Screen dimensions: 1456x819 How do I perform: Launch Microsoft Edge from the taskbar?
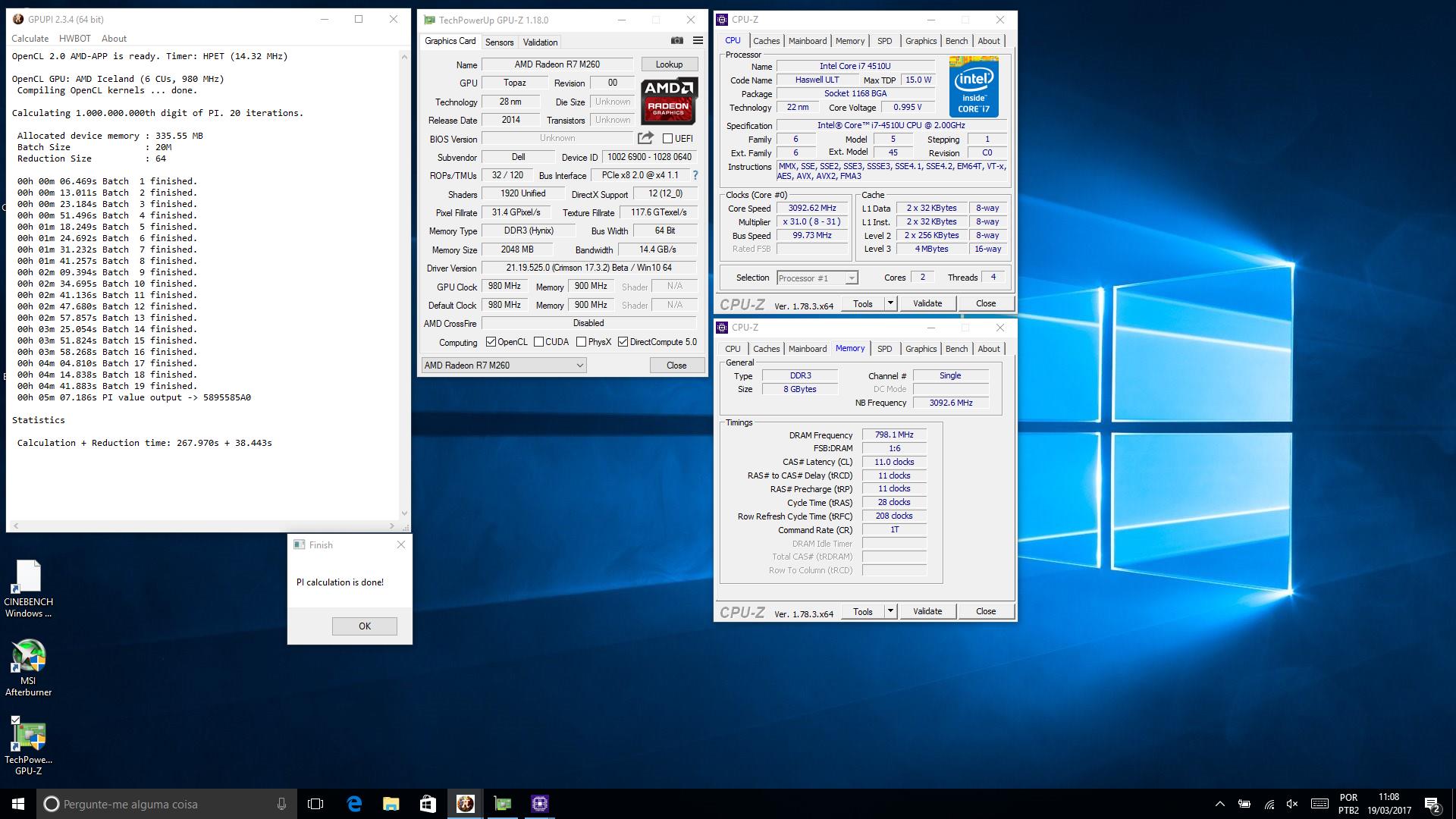[x=354, y=804]
